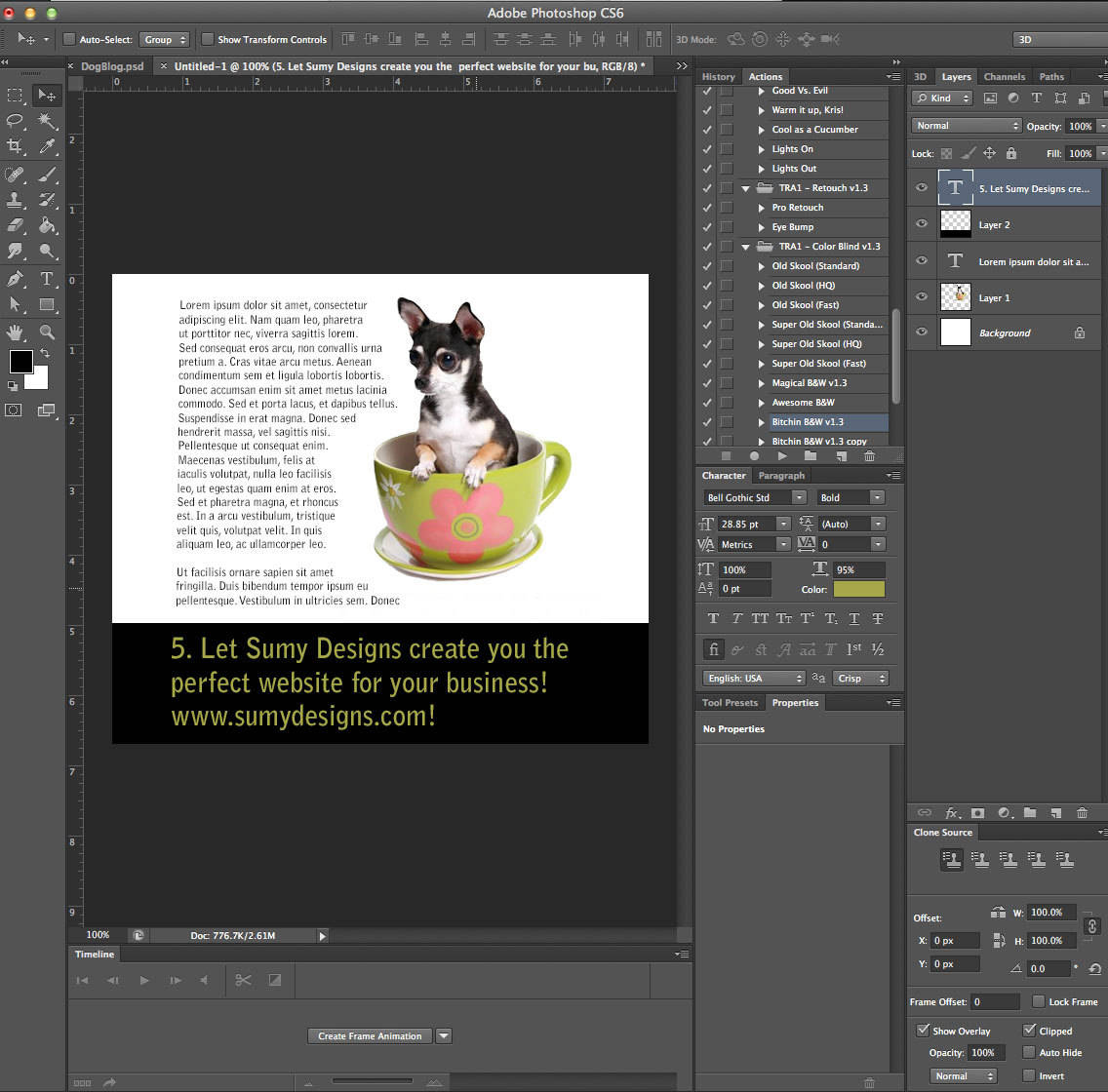The image size is (1108, 1092).
Task: Toggle the Clipped checkbox
Action: tap(1030, 1031)
